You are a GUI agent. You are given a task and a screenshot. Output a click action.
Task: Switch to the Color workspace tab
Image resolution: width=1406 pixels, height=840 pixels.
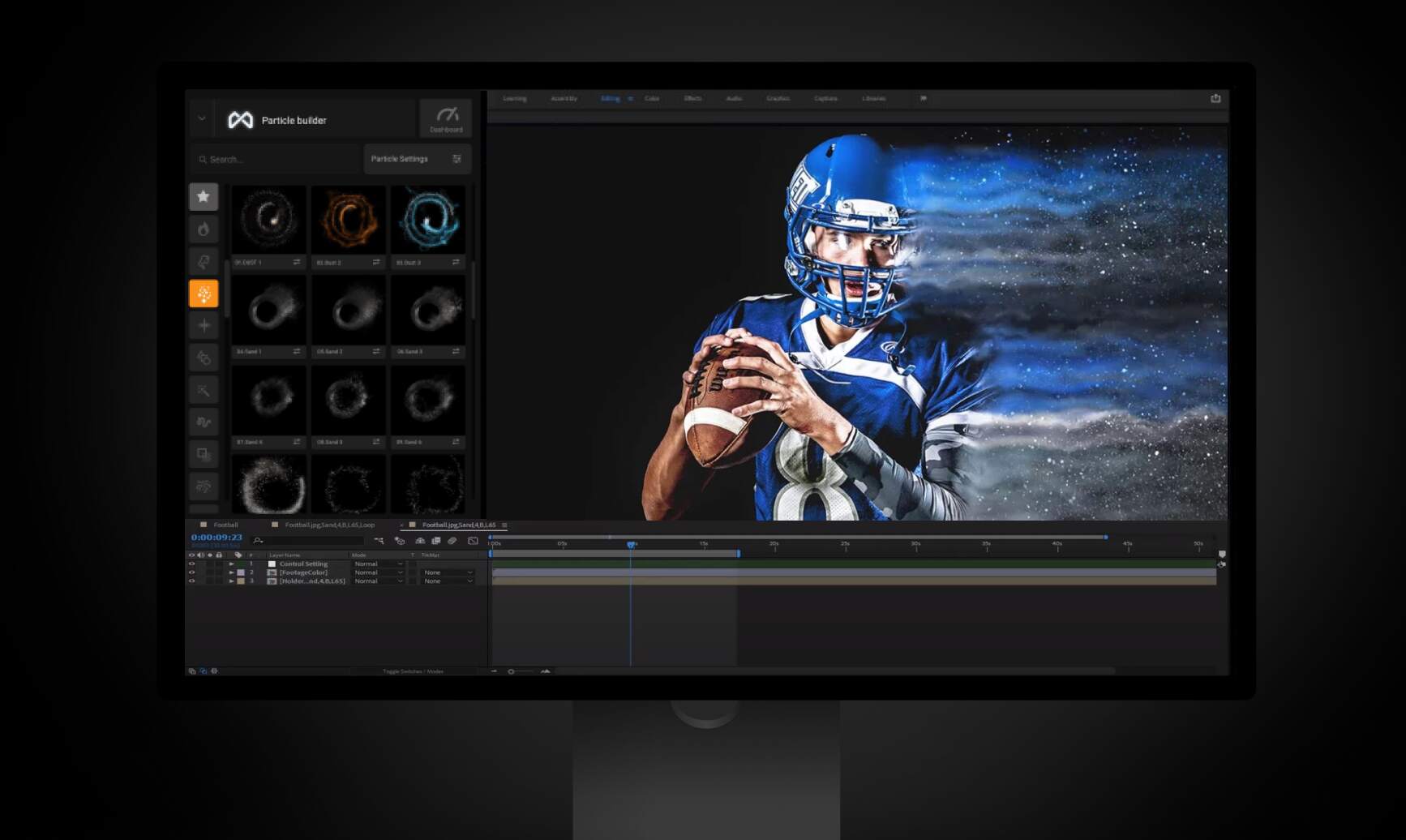(x=652, y=99)
